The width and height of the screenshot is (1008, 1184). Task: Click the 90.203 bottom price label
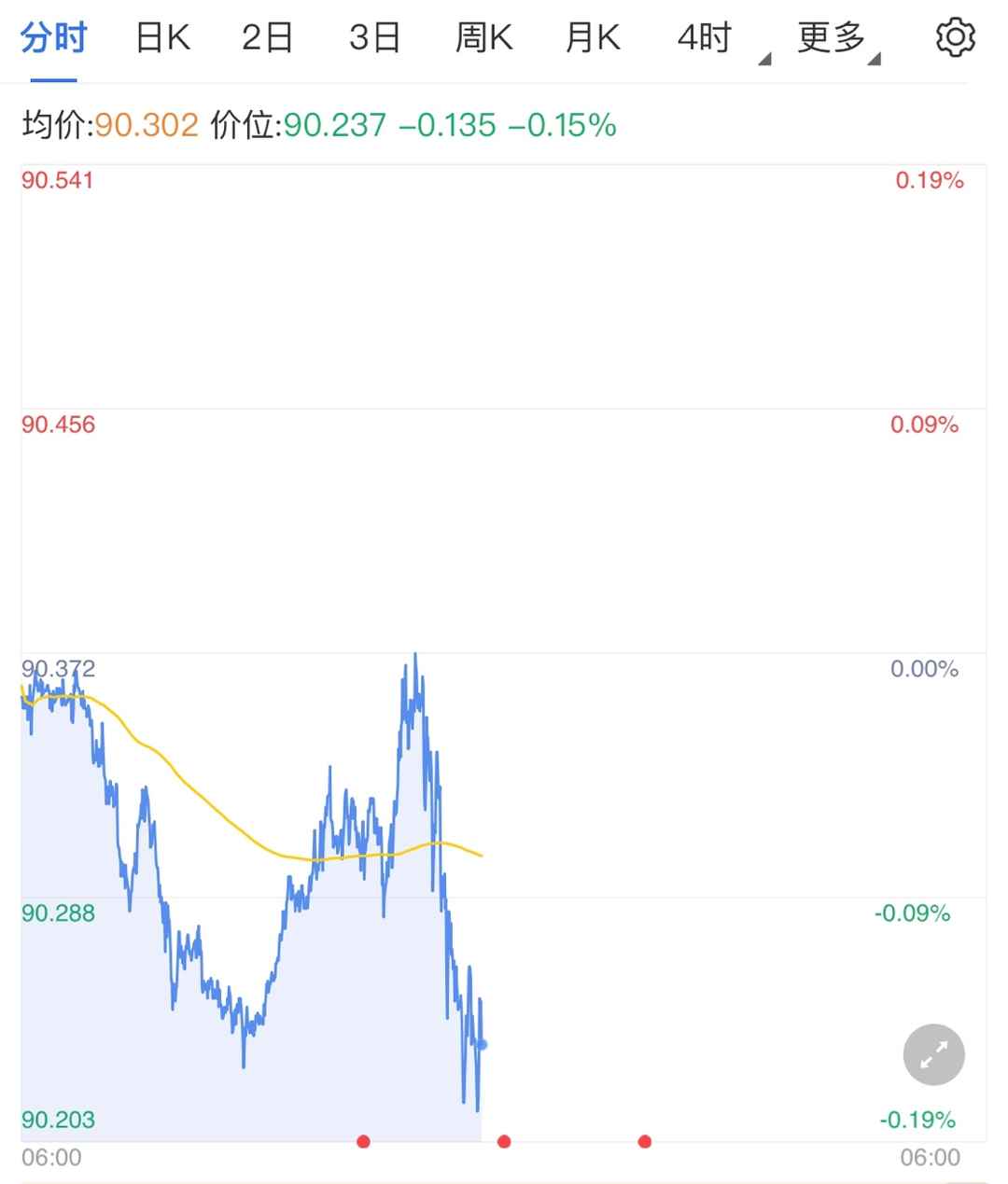click(58, 1120)
